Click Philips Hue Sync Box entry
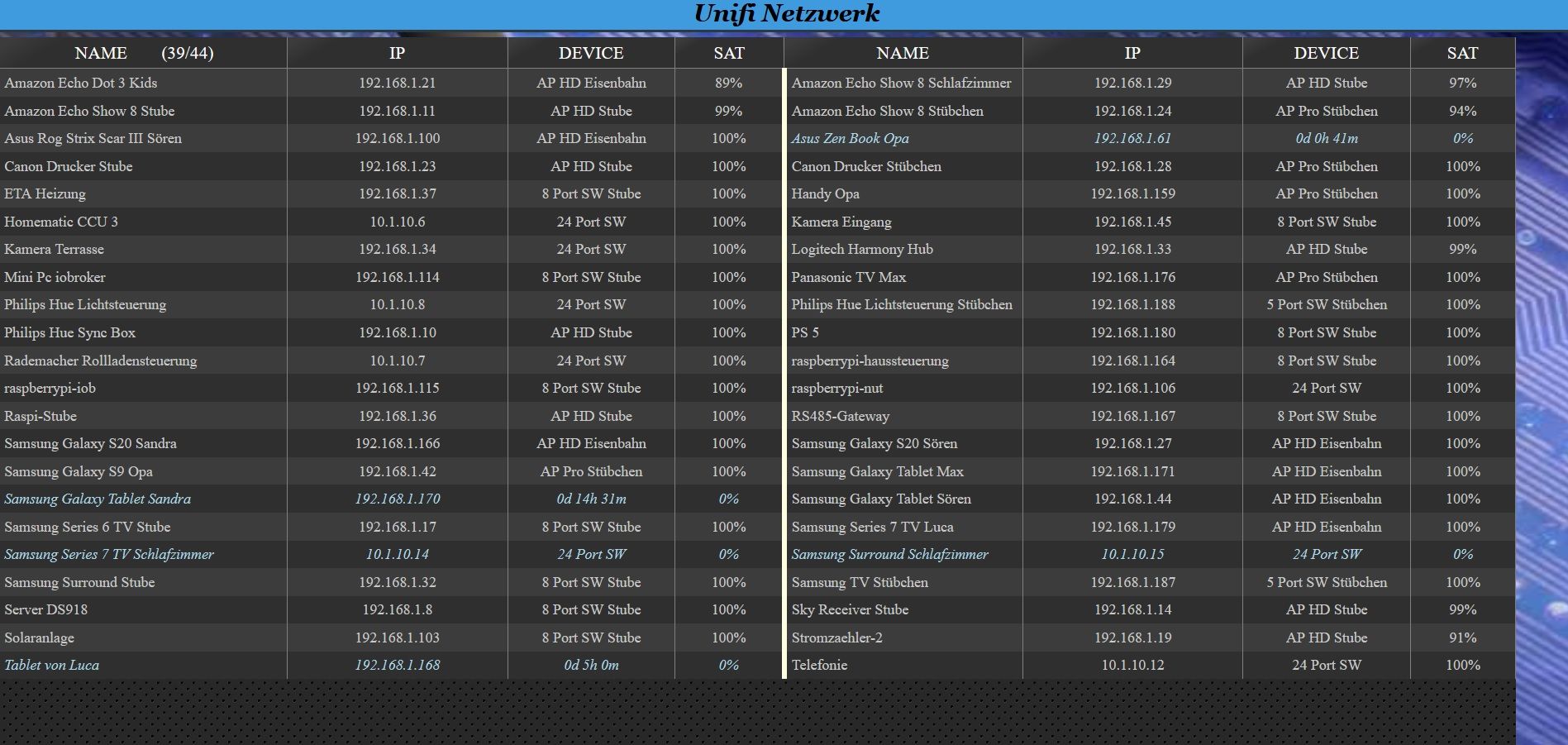The image size is (1568, 745). (x=69, y=332)
